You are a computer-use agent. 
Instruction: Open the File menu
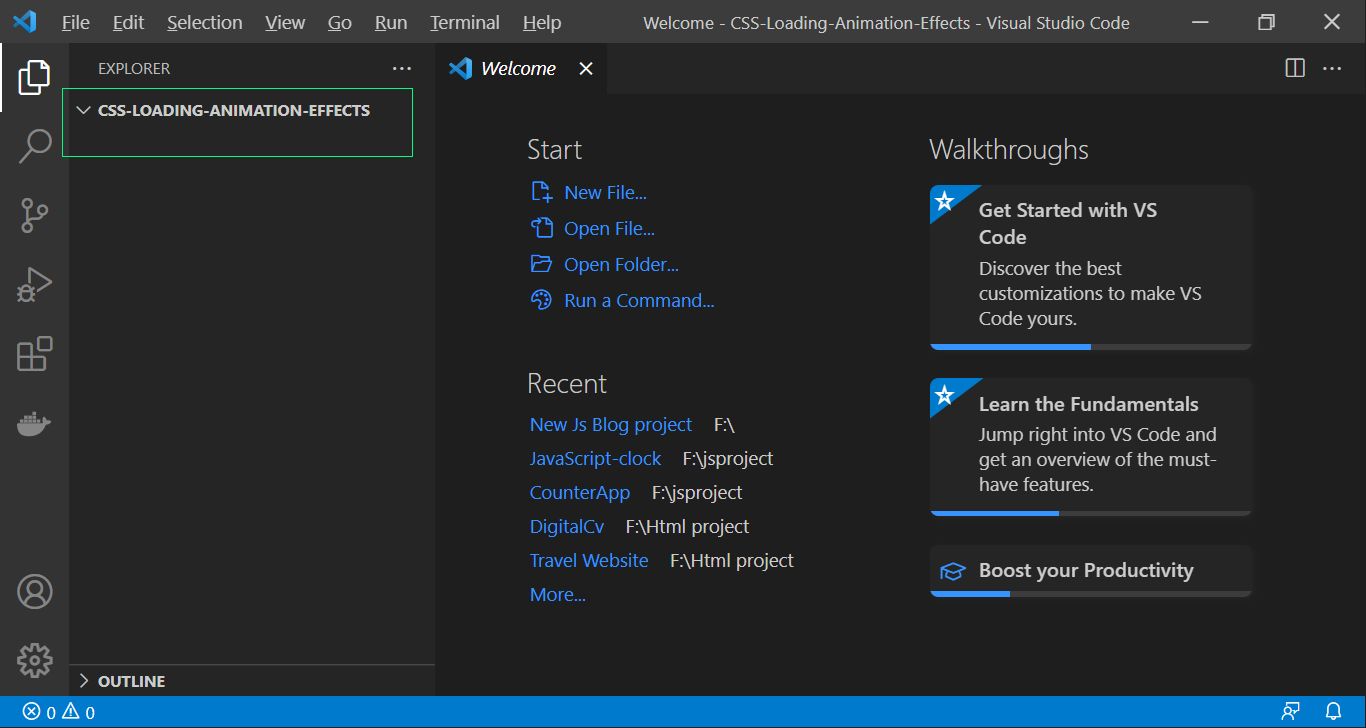tap(75, 22)
